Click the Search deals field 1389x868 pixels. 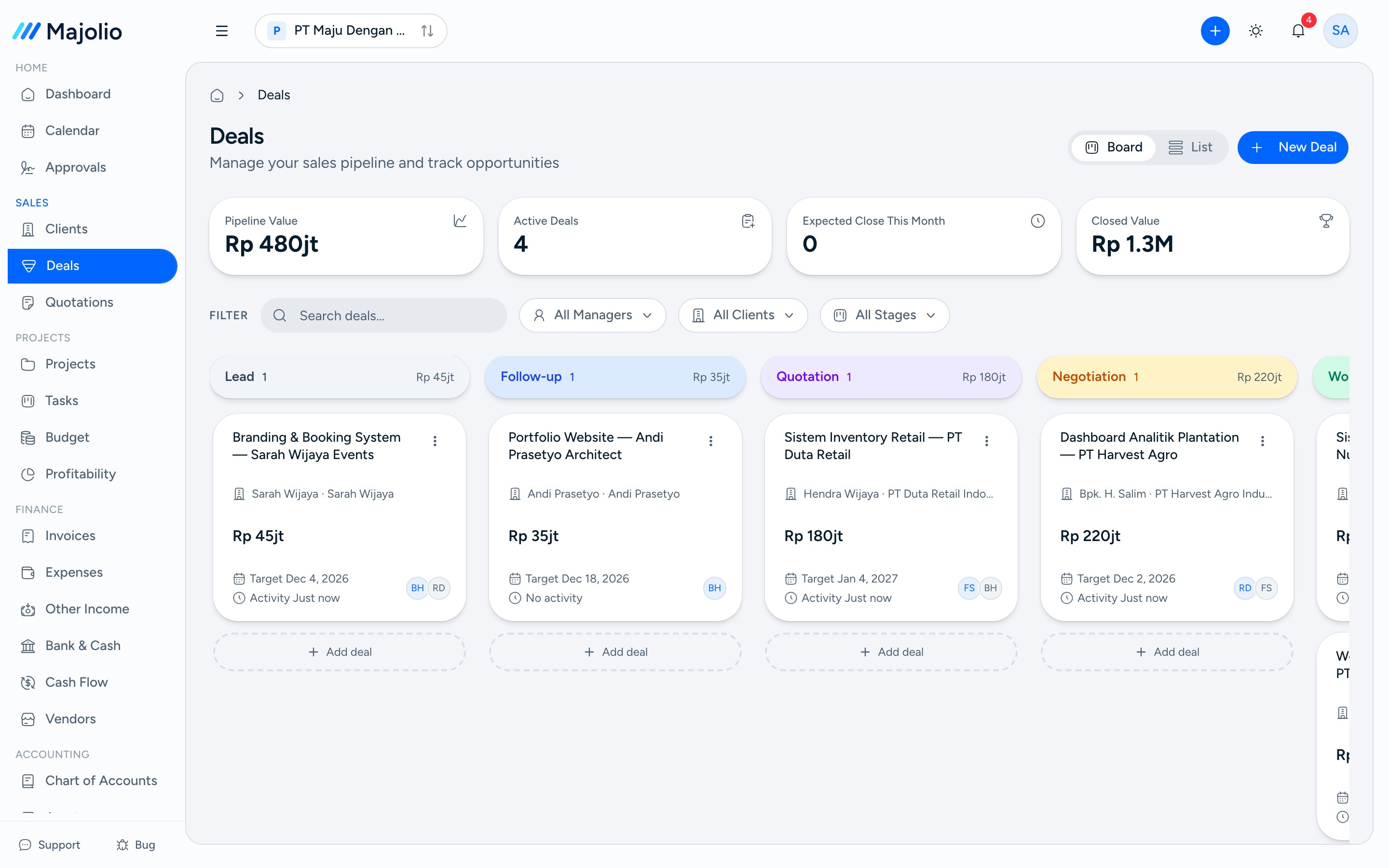383,315
